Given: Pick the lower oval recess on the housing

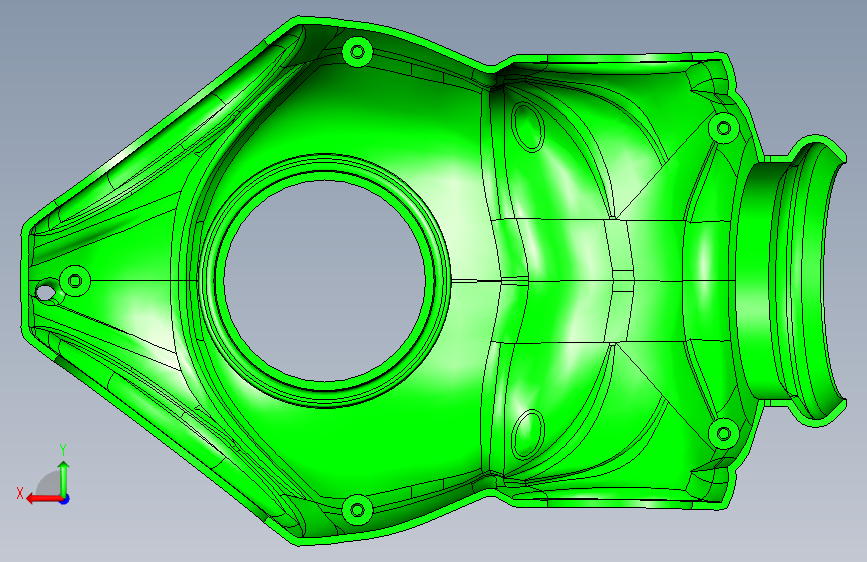Looking at the screenshot, I should (527, 435).
